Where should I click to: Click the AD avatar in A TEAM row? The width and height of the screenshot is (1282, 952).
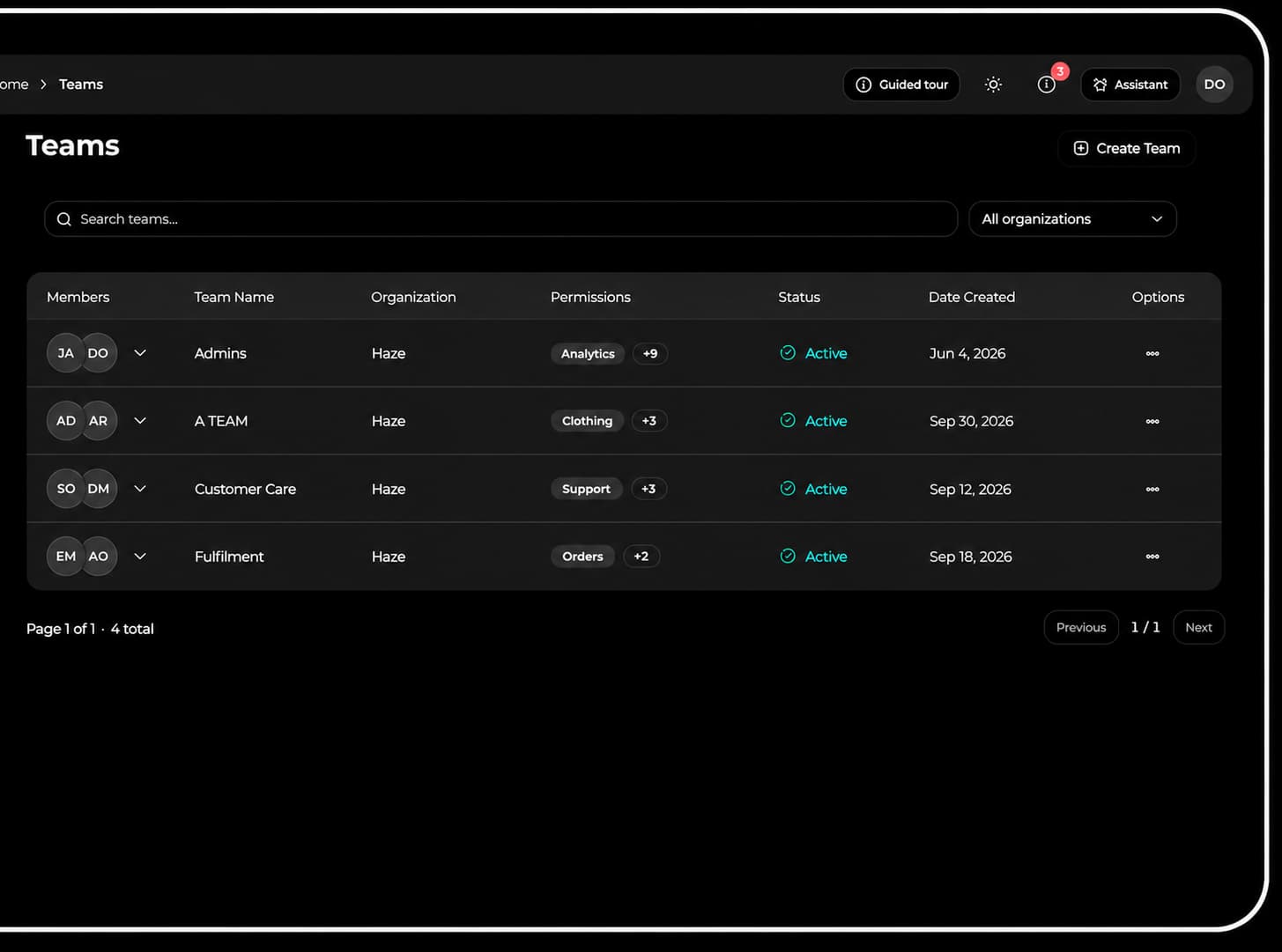(65, 421)
